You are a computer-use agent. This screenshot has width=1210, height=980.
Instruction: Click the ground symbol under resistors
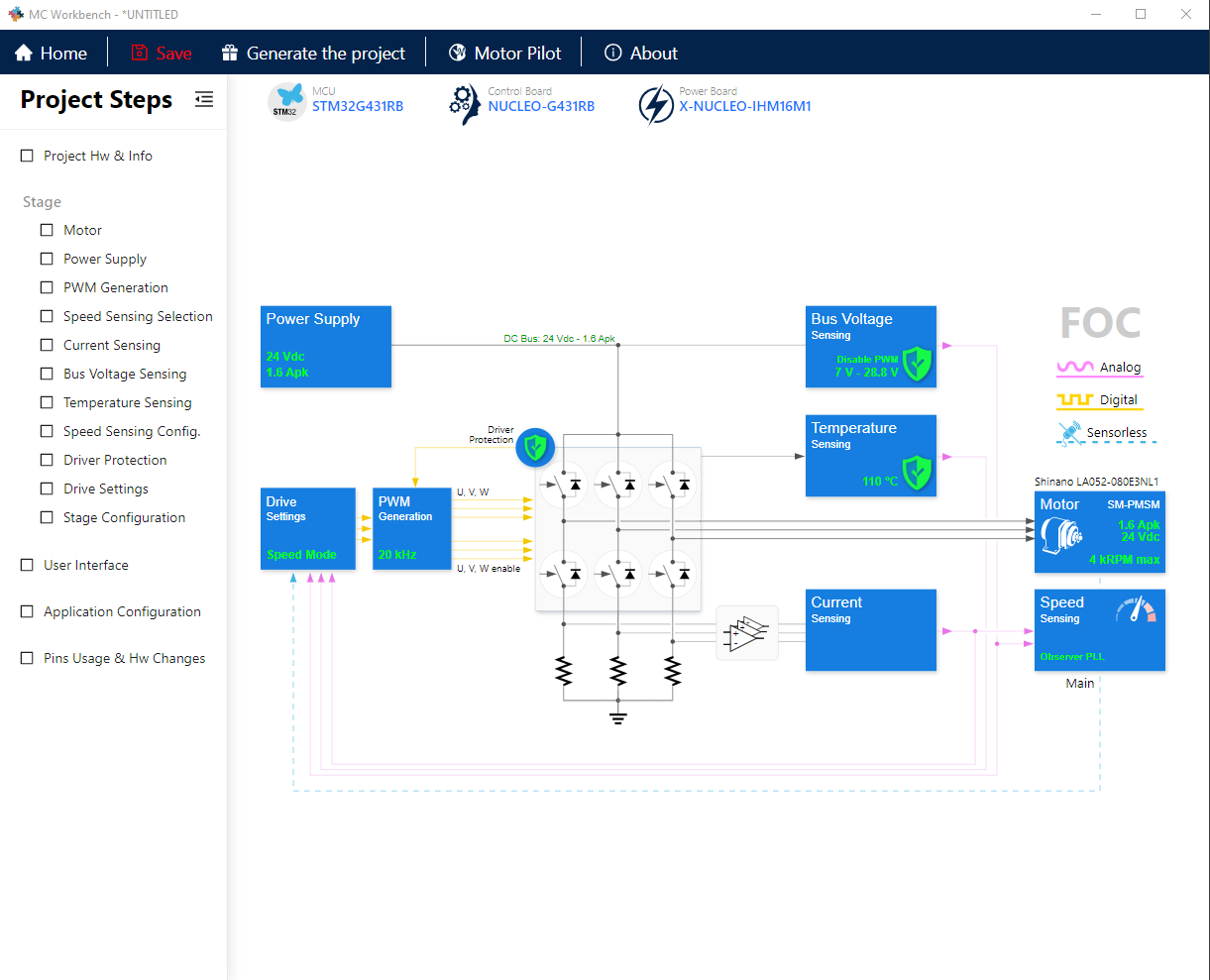(x=618, y=717)
